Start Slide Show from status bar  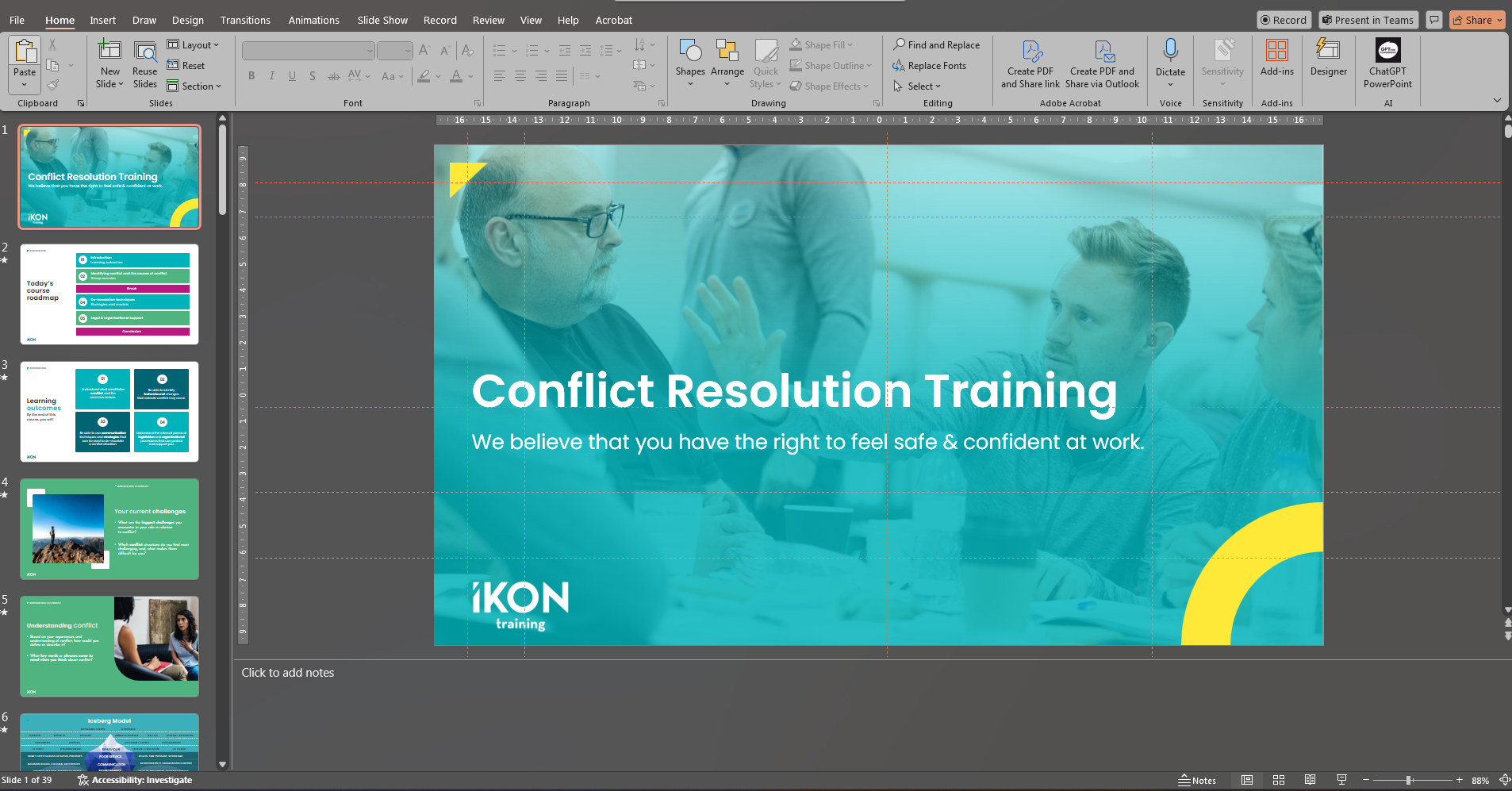1341,780
